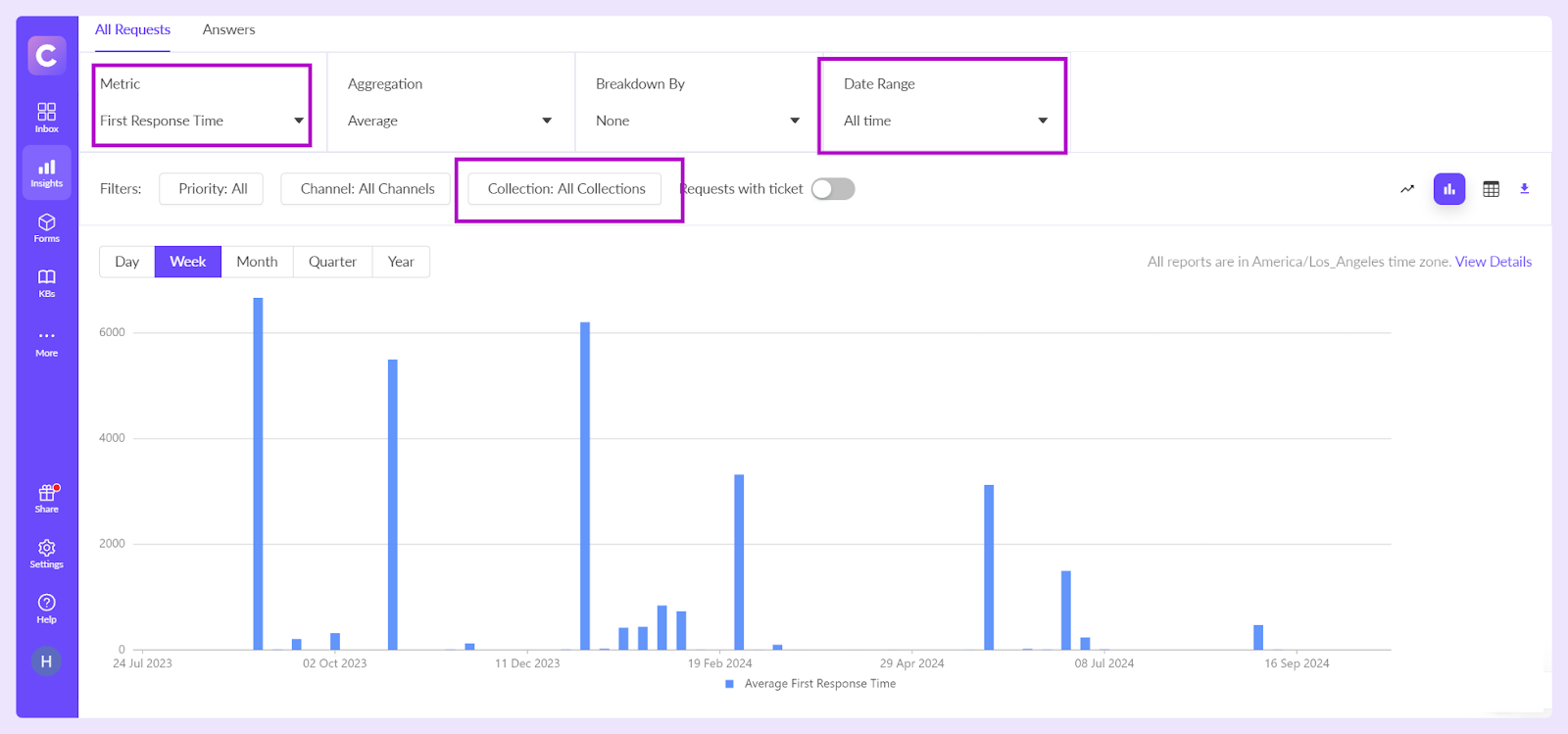The image size is (1568, 734).
Task: Click the '02 Oct 2023' axis label
Action: pyautogui.click(x=335, y=663)
